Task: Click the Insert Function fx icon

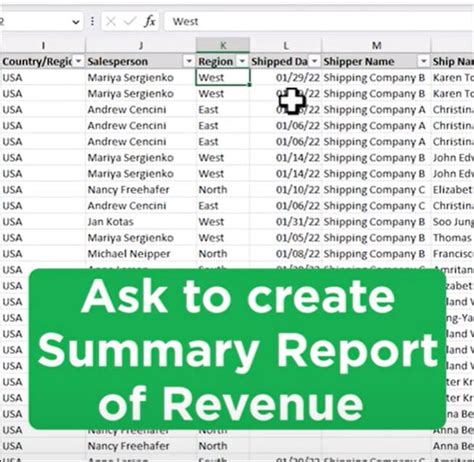Action: tap(150, 22)
